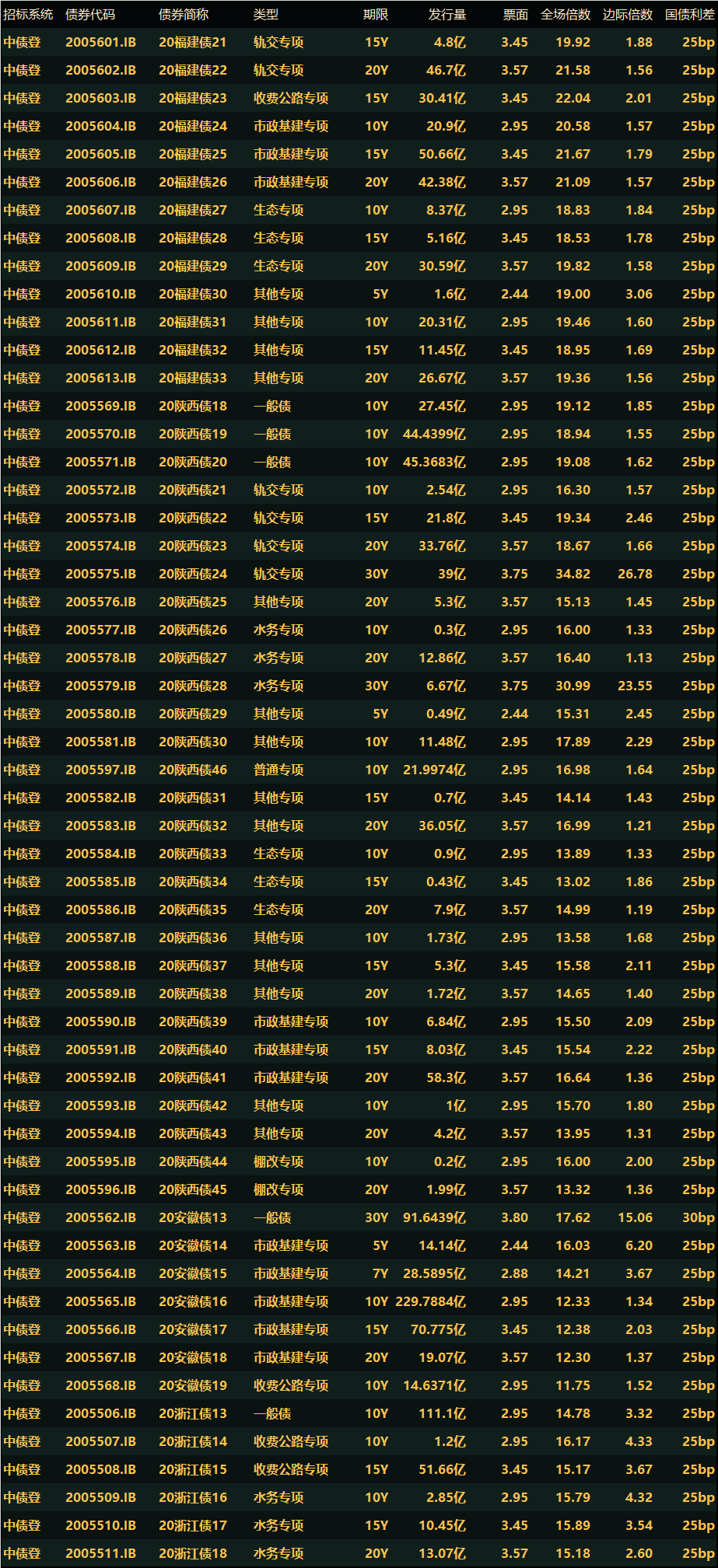Click the 期限 column header
The image size is (718, 1568).
pyautogui.click(x=376, y=15)
